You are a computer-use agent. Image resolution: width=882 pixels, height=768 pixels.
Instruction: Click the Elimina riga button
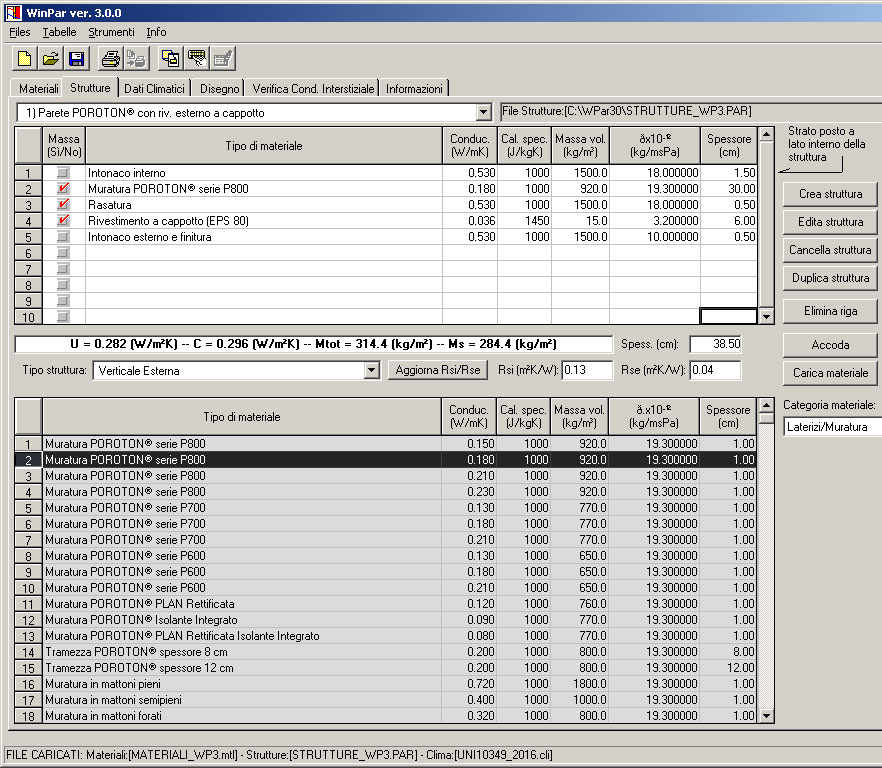pos(830,311)
